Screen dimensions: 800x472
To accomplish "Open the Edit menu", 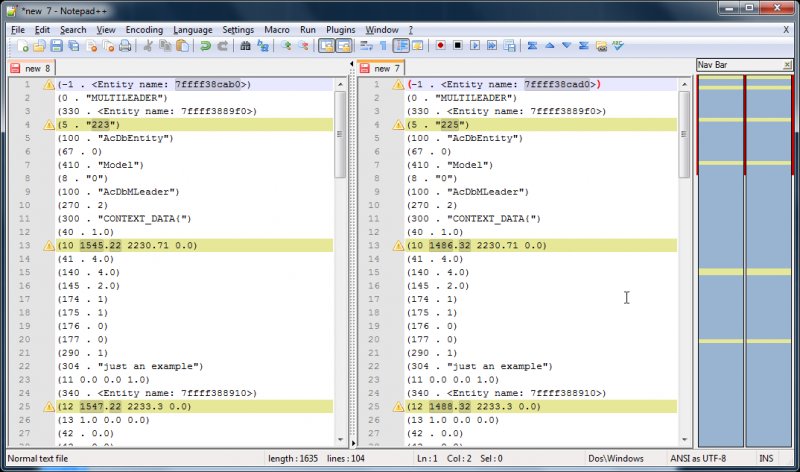I will [x=42, y=30].
